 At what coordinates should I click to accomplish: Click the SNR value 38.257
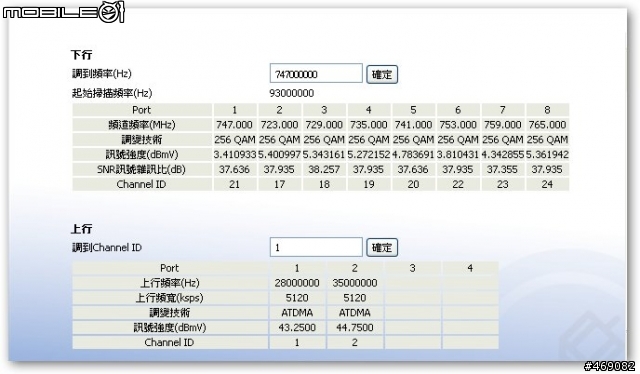(x=324, y=169)
